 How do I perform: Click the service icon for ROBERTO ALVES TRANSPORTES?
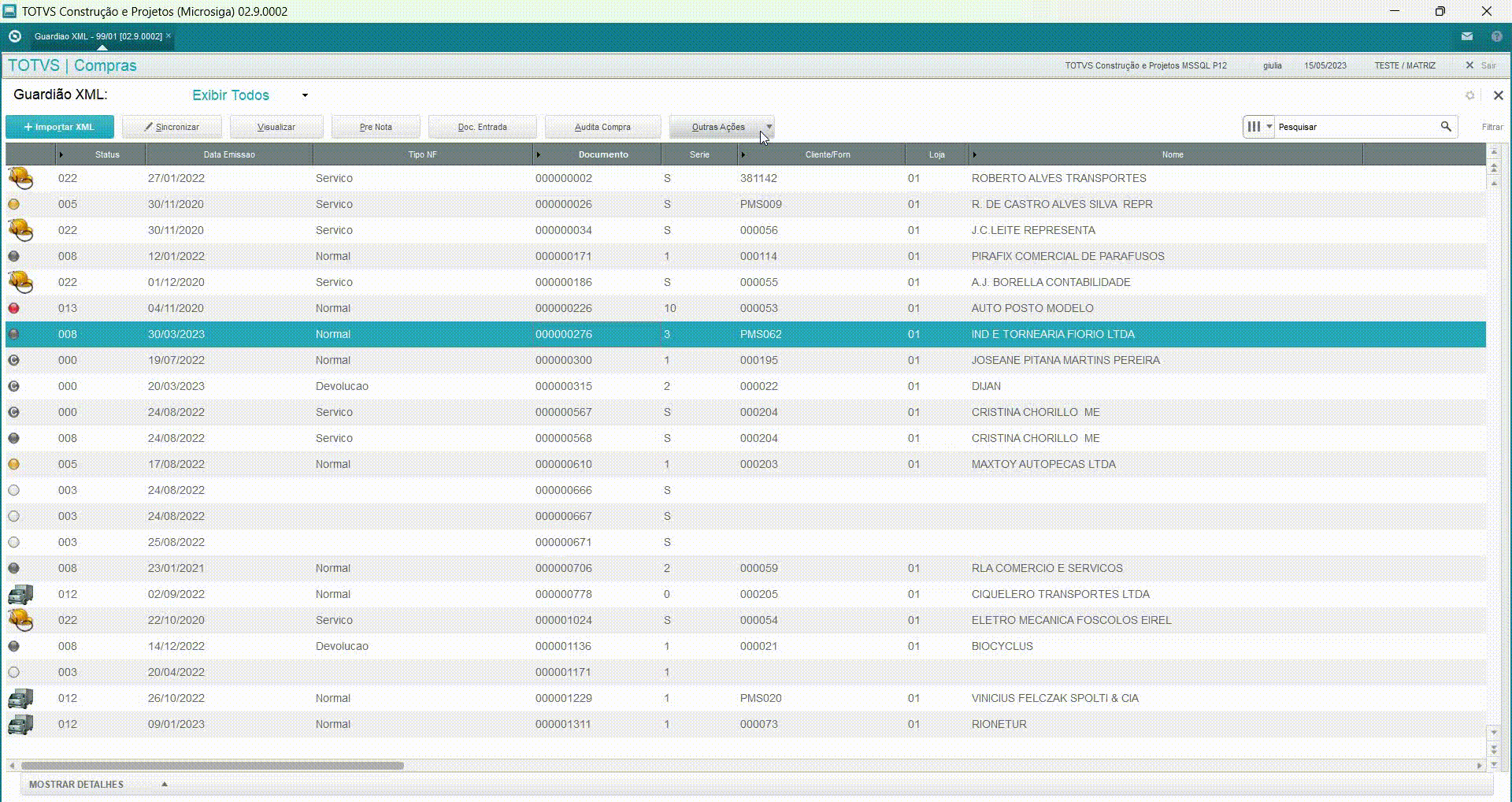[x=20, y=178]
